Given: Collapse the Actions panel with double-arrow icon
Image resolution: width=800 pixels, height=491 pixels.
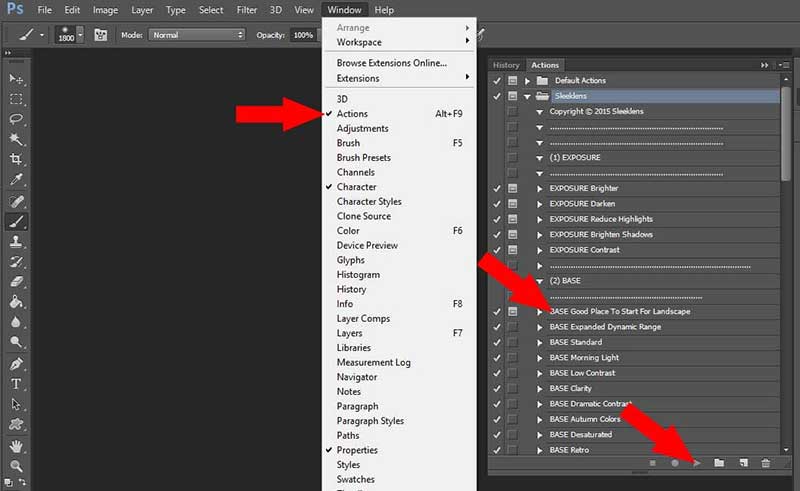Looking at the screenshot, I should click(x=764, y=65).
